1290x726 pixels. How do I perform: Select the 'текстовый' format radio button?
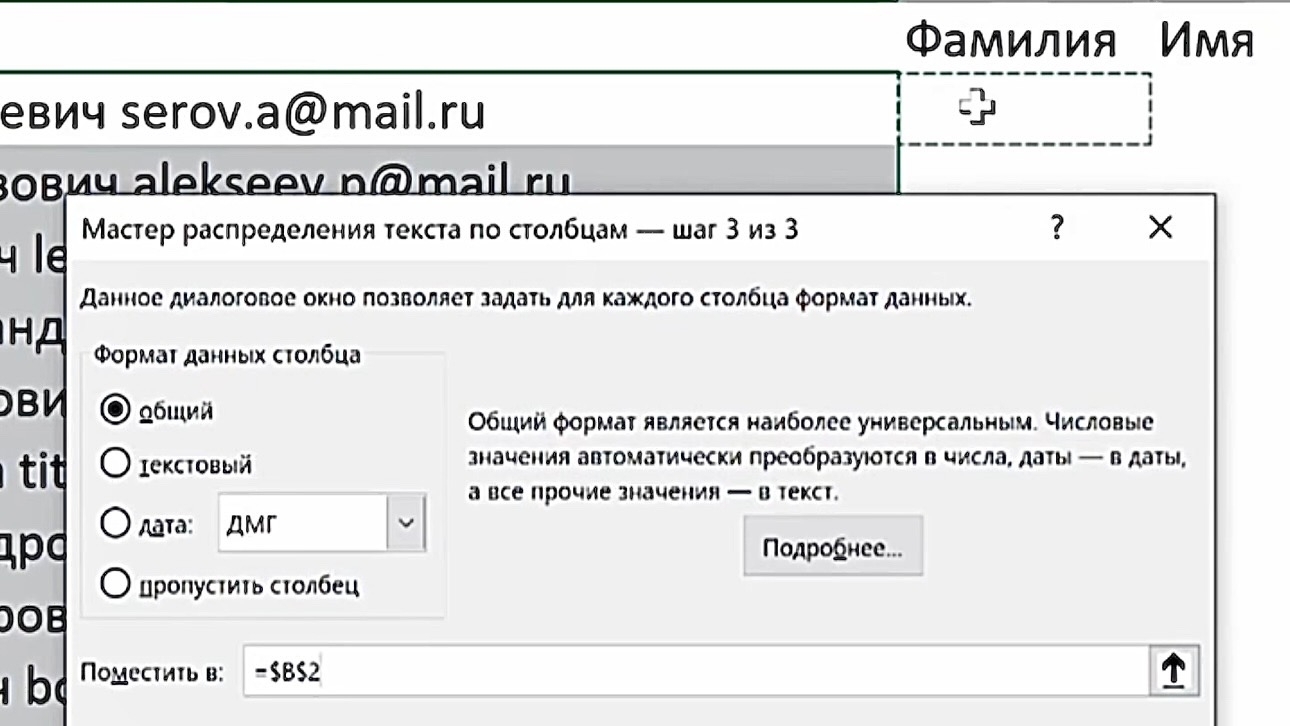click(x=116, y=464)
